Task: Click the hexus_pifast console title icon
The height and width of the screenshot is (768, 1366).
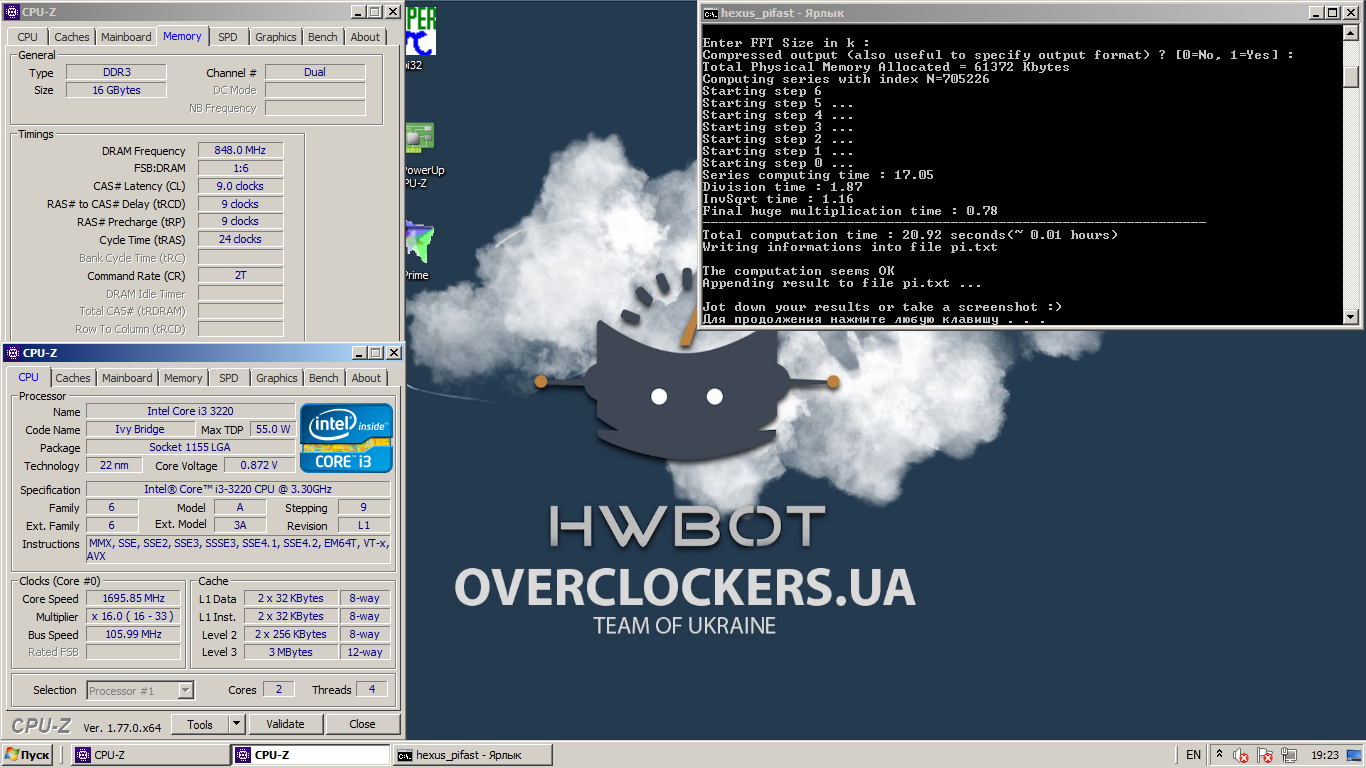Action: (x=710, y=13)
